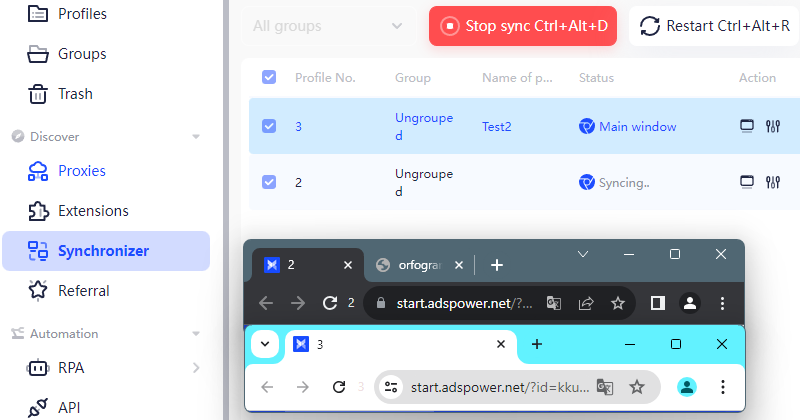Viewport: 800px width, 420px height.
Task: Reload page in dark browser window
Action: [x=330, y=303]
